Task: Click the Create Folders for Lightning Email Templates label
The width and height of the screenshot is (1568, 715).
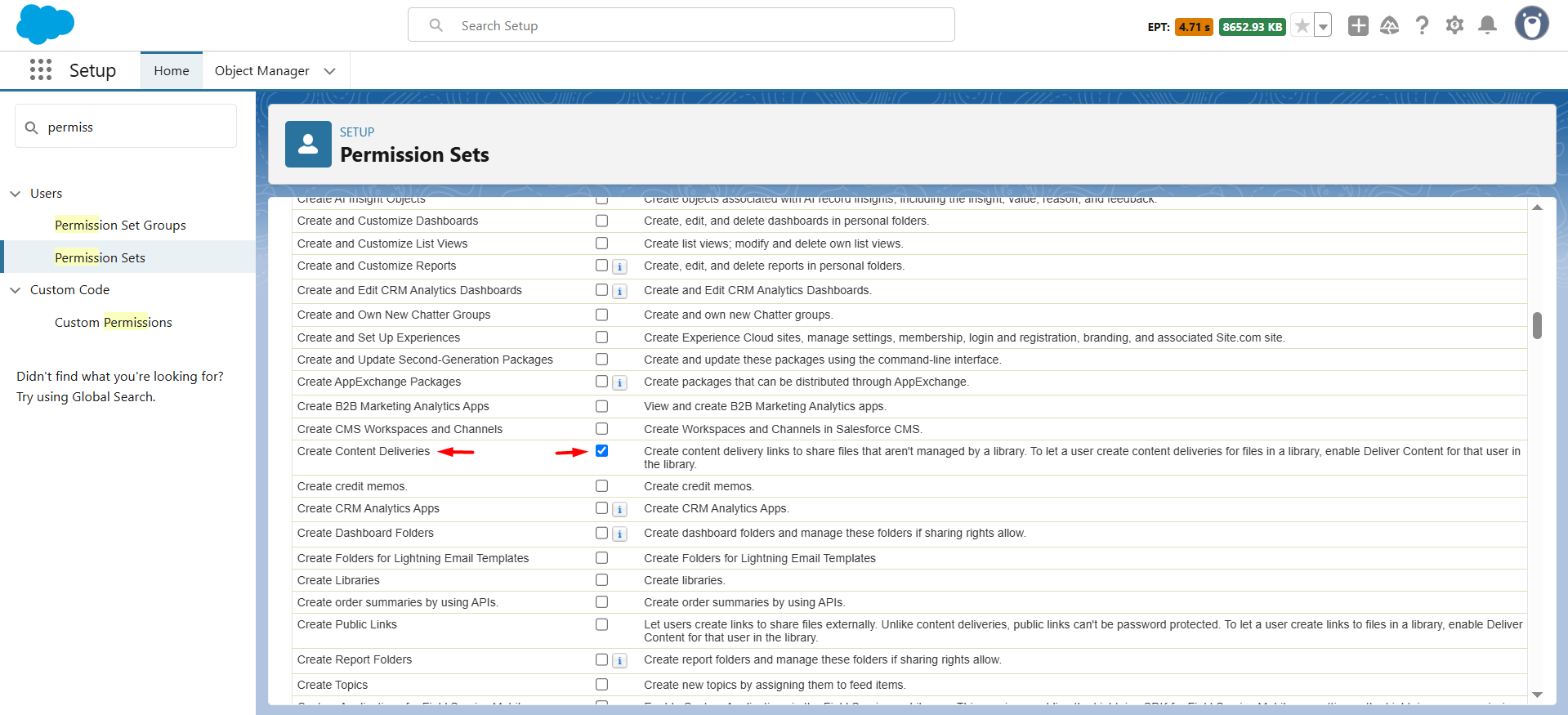Action: (x=413, y=558)
